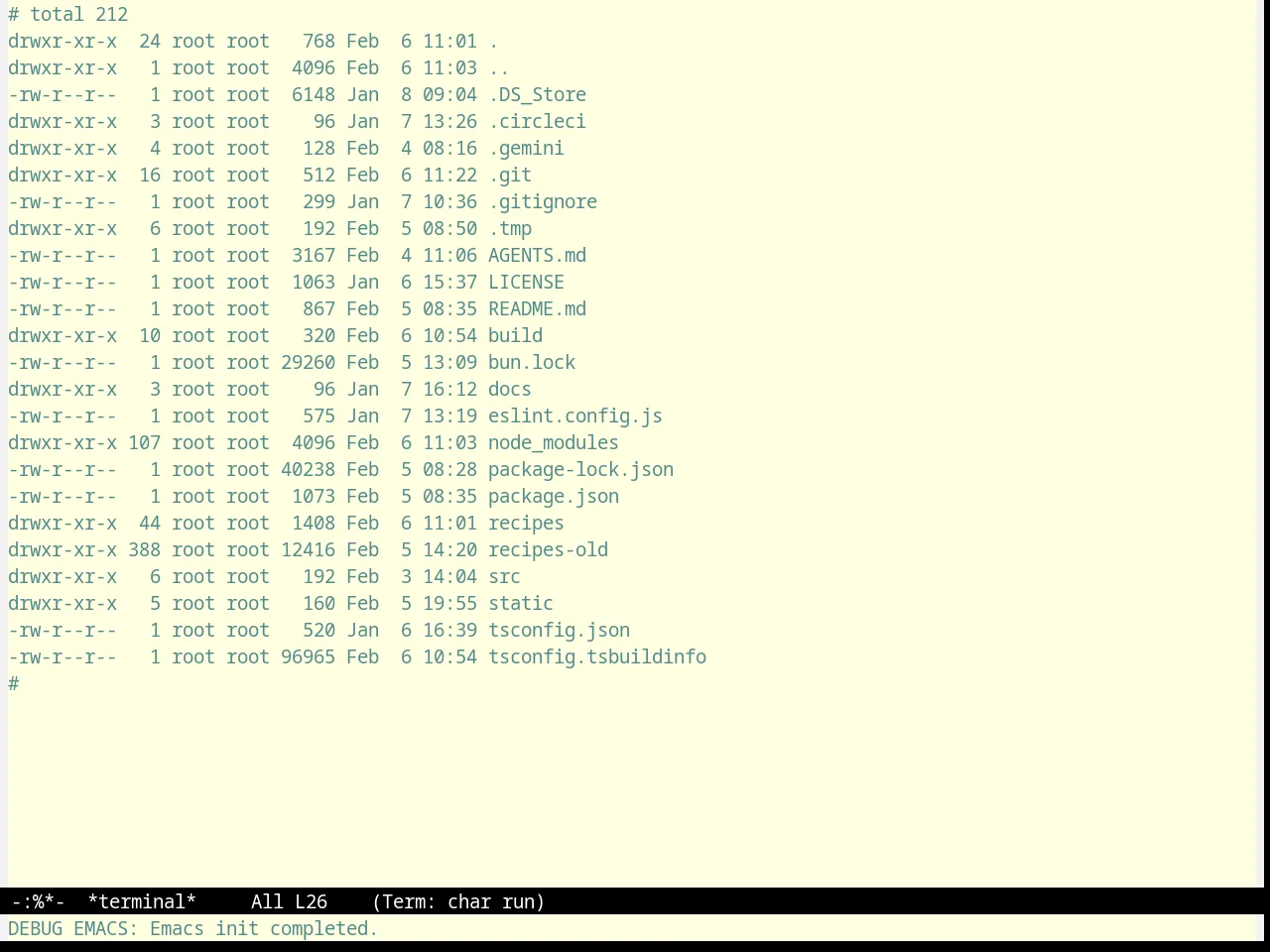Click the time 19:55 on static row
Image resolution: width=1270 pixels, height=952 pixels.
449,603
